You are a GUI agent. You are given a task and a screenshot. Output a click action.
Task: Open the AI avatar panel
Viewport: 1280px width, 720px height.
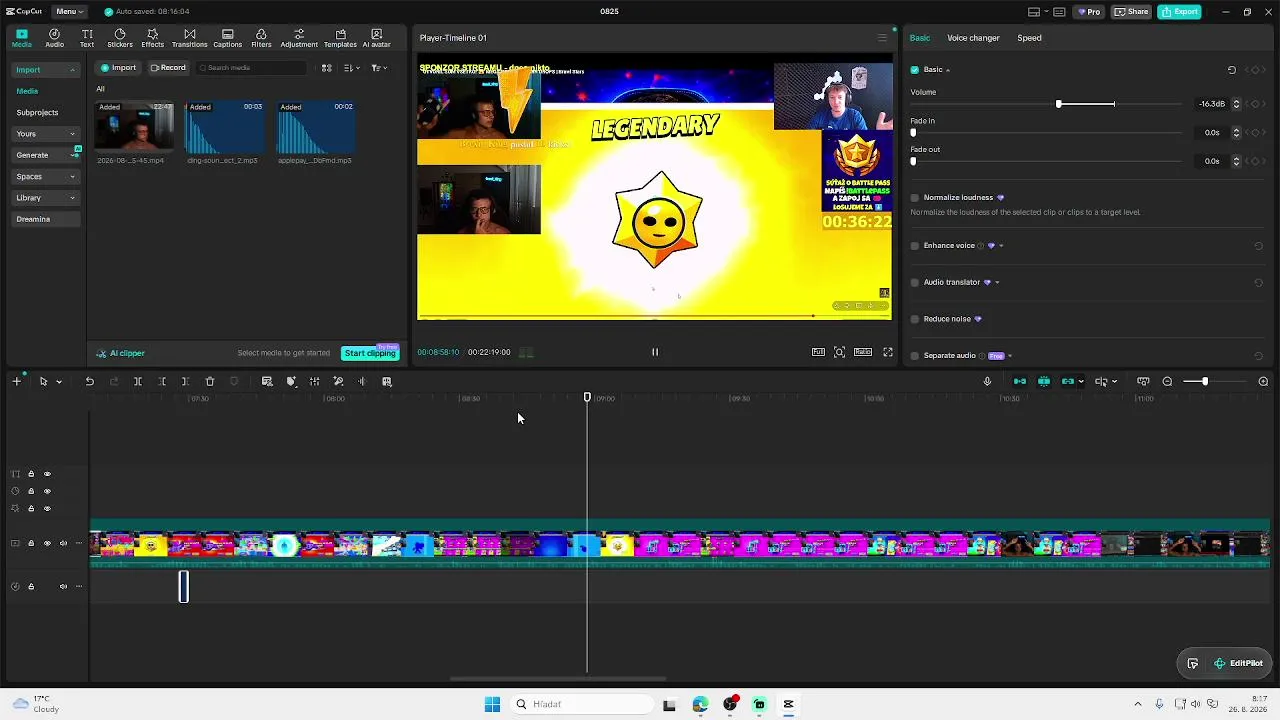376,38
